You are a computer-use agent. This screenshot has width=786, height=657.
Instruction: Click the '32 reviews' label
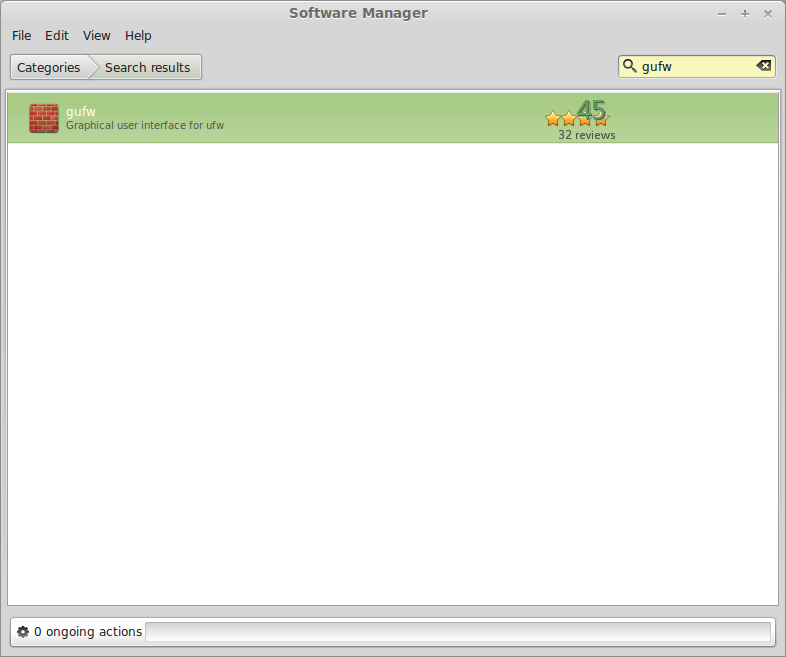click(586, 135)
